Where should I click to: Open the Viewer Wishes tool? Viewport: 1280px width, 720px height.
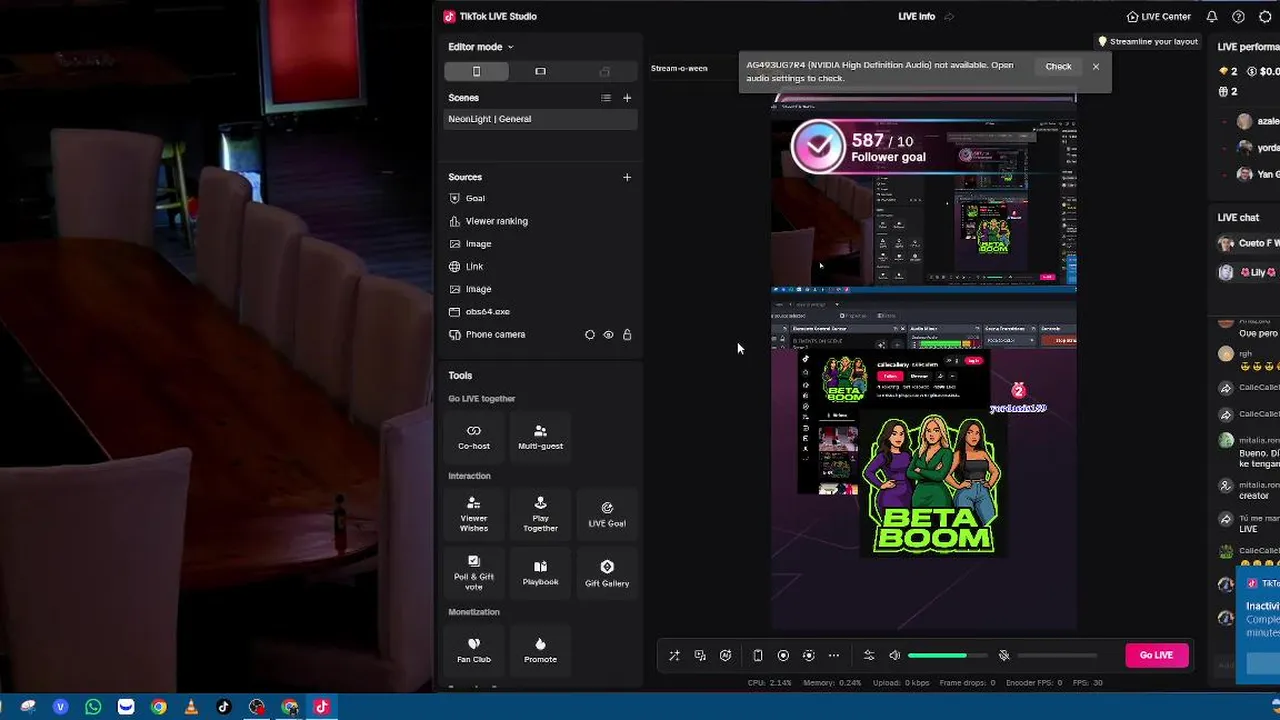click(474, 514)
